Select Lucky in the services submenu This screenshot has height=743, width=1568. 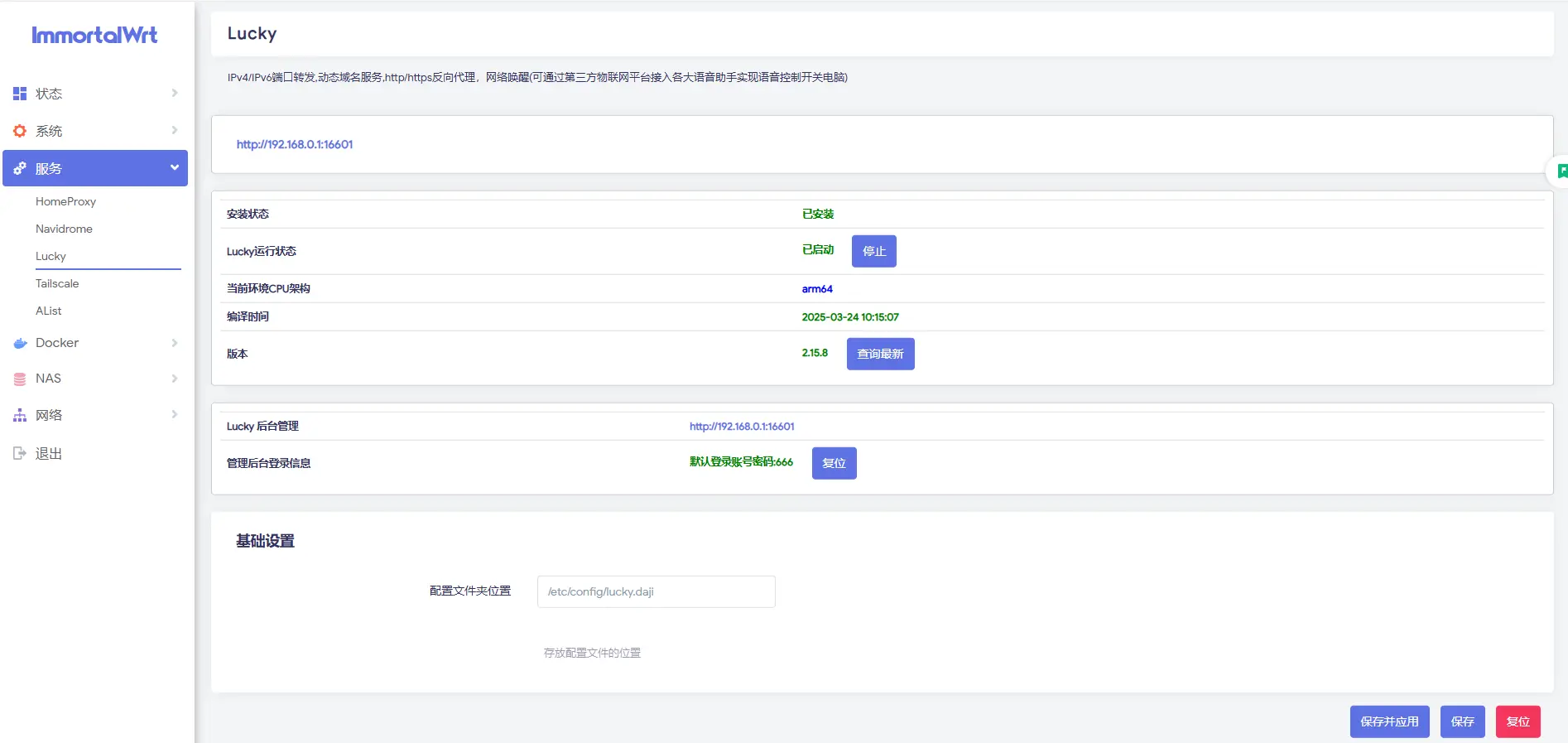[x=51, y=256]
